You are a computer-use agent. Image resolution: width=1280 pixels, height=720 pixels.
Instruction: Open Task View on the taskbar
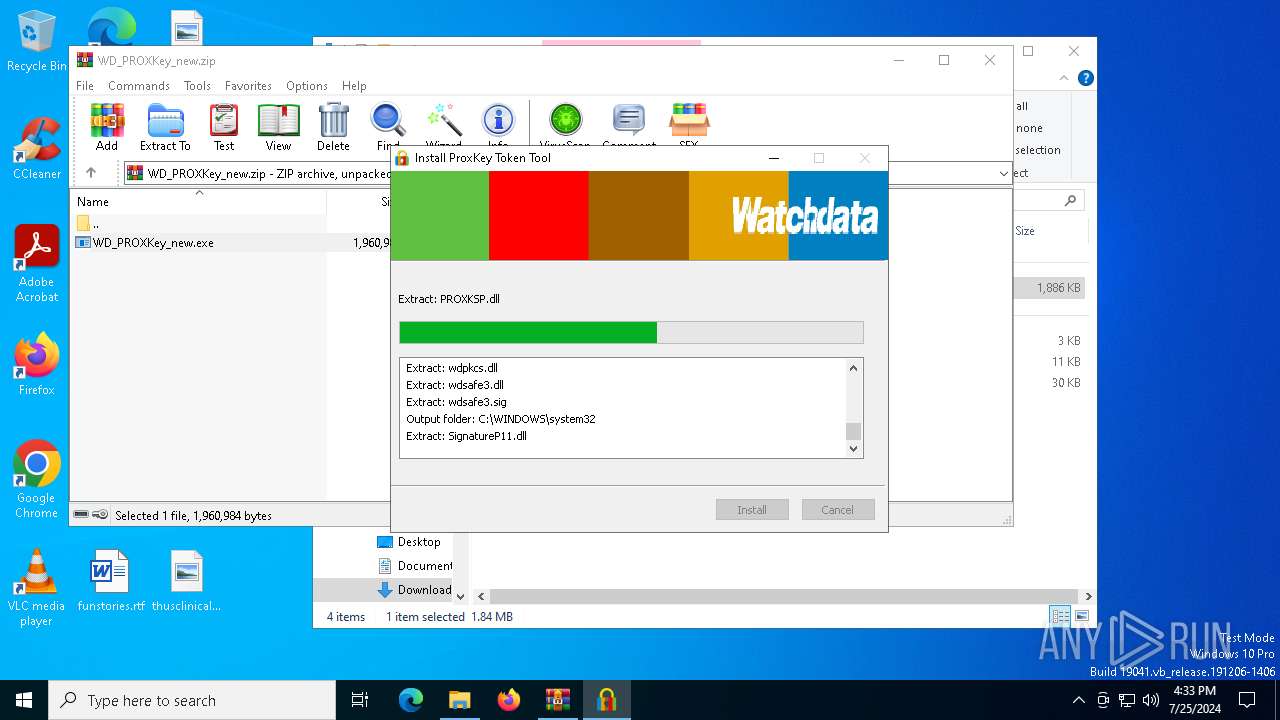[x=360, y=700]
